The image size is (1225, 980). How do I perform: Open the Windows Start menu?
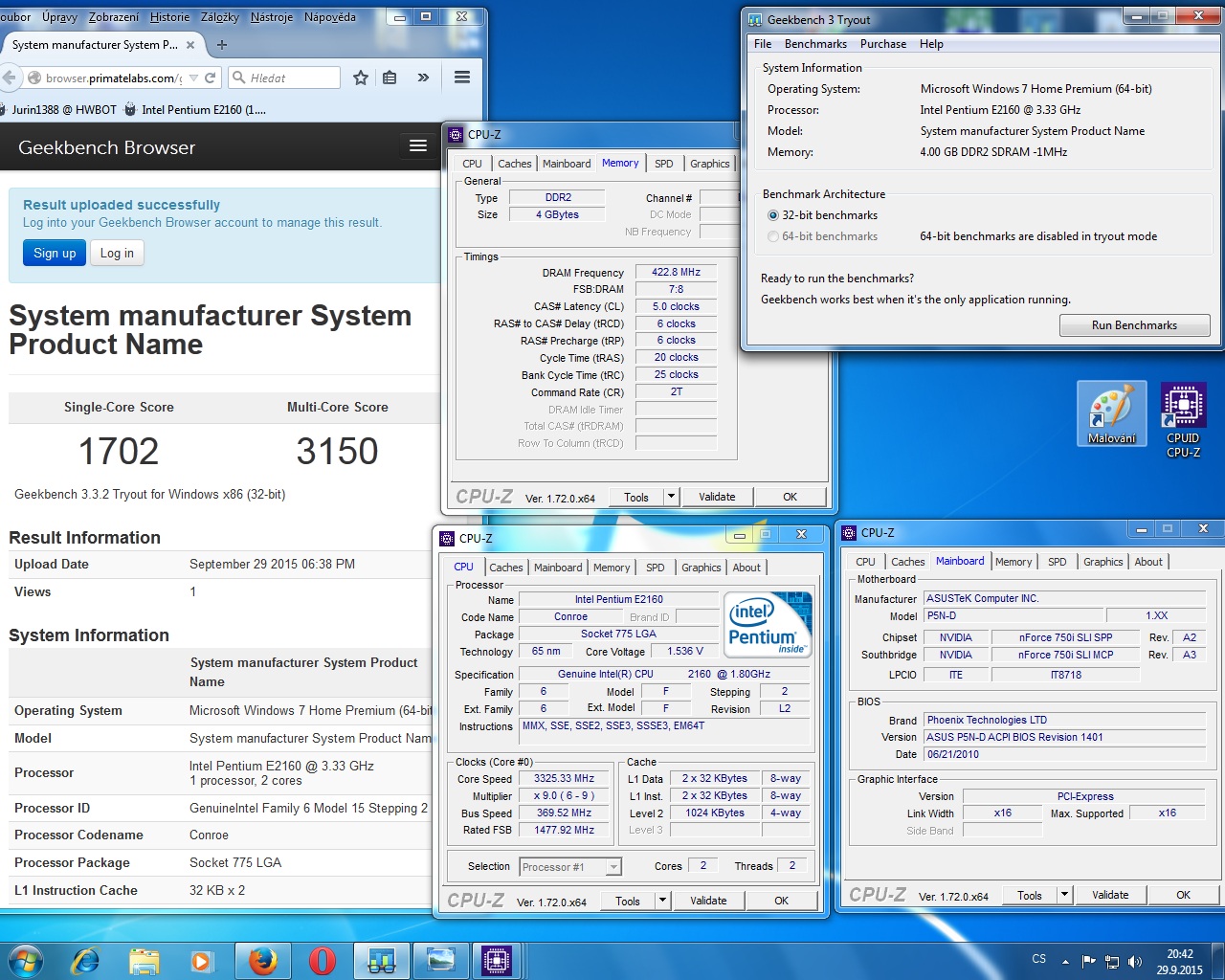click(25, 960)
